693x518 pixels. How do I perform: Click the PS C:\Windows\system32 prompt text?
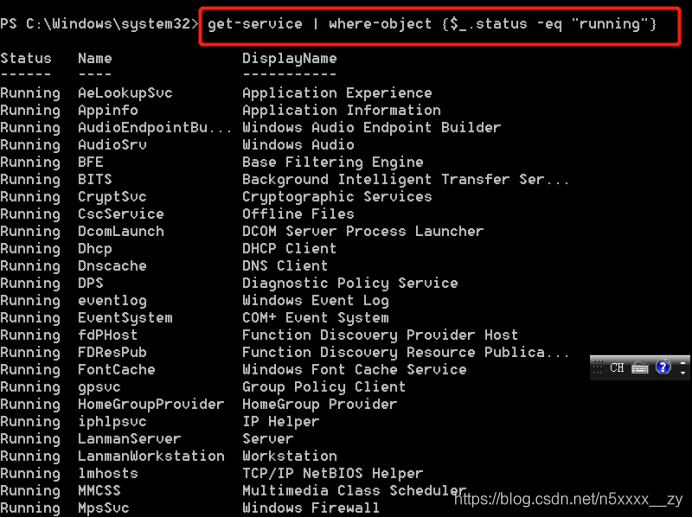click(x=99, y=24)
